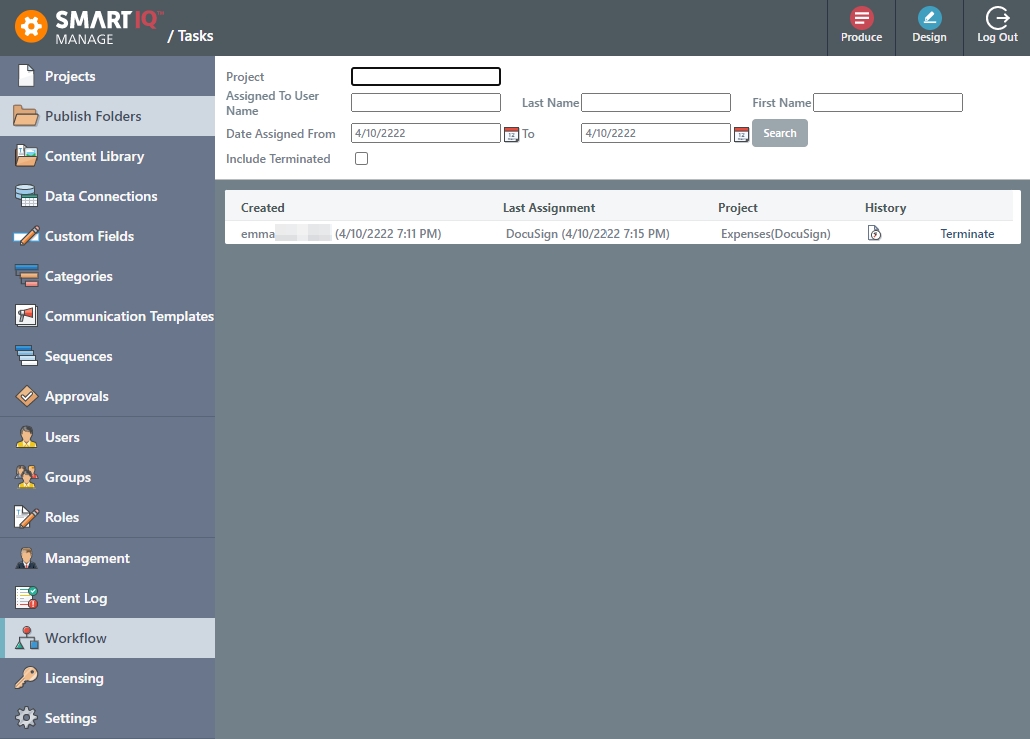1030x739 pixels.
Task: Enable the Include Terminated checkbox
Action: [x=361, y=158]
